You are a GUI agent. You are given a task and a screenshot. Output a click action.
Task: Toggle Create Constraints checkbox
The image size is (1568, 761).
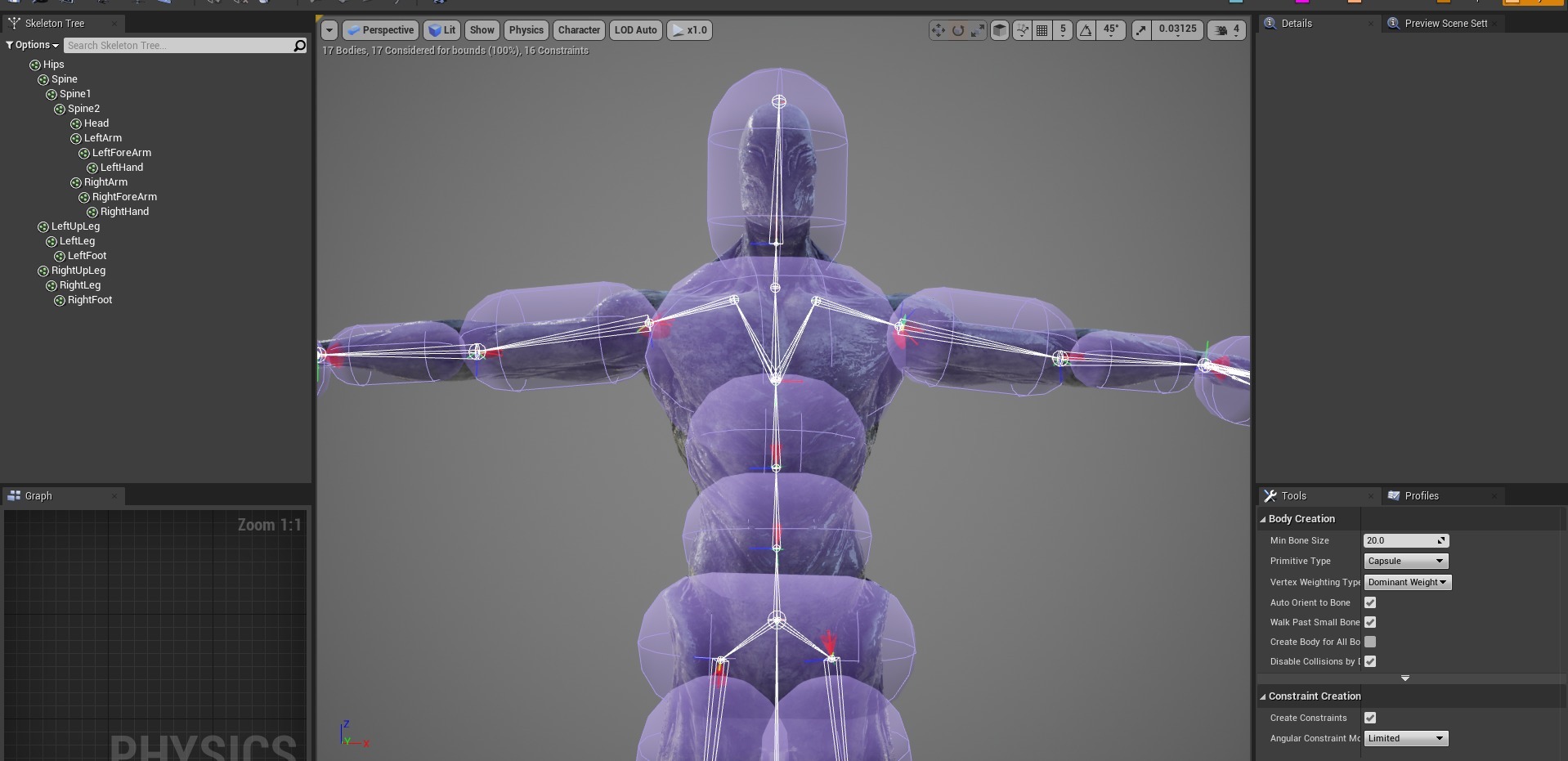[x=1370, y=718]
